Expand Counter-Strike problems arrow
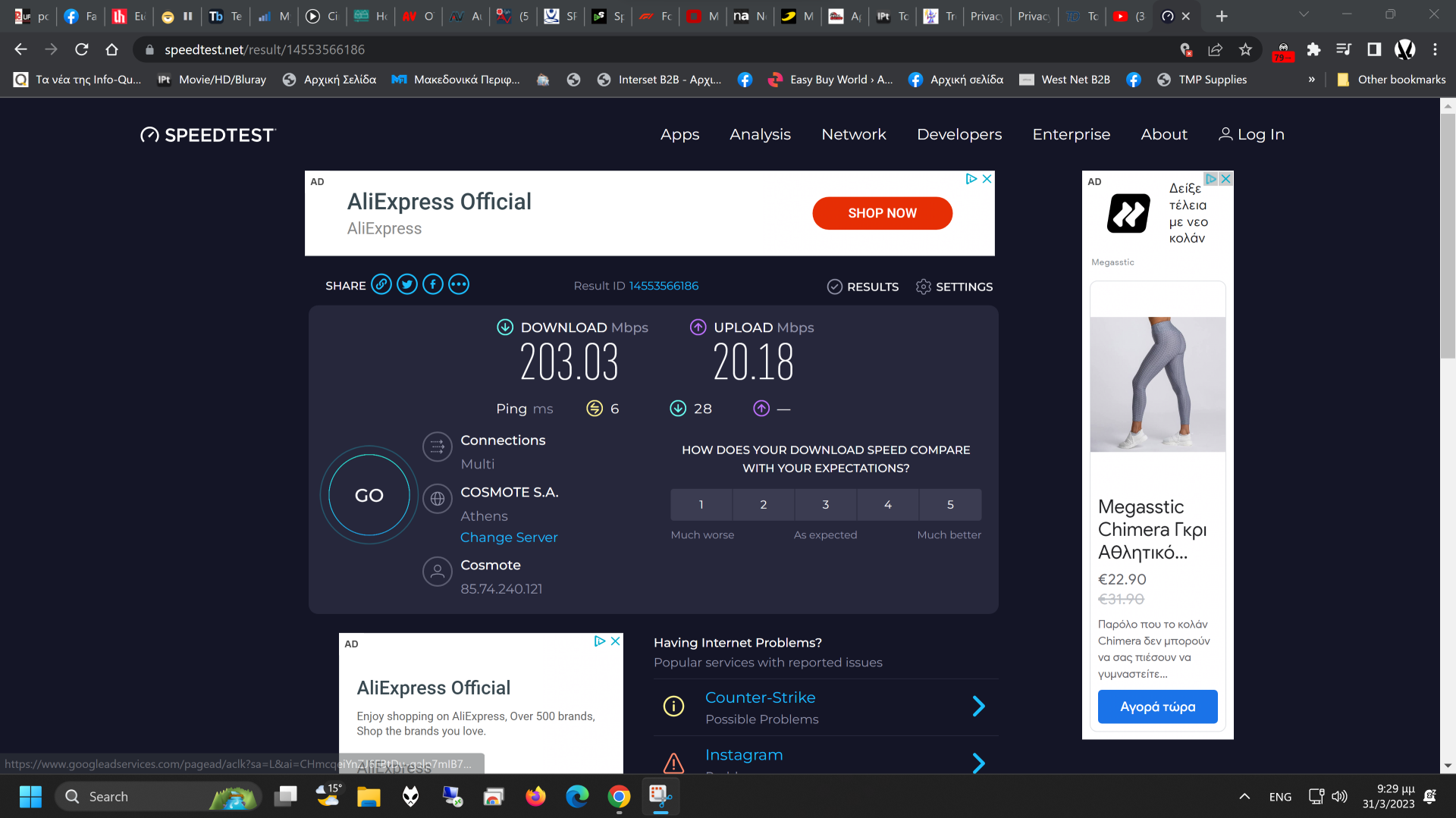The image size is (1456, 818). coord(978,707)
